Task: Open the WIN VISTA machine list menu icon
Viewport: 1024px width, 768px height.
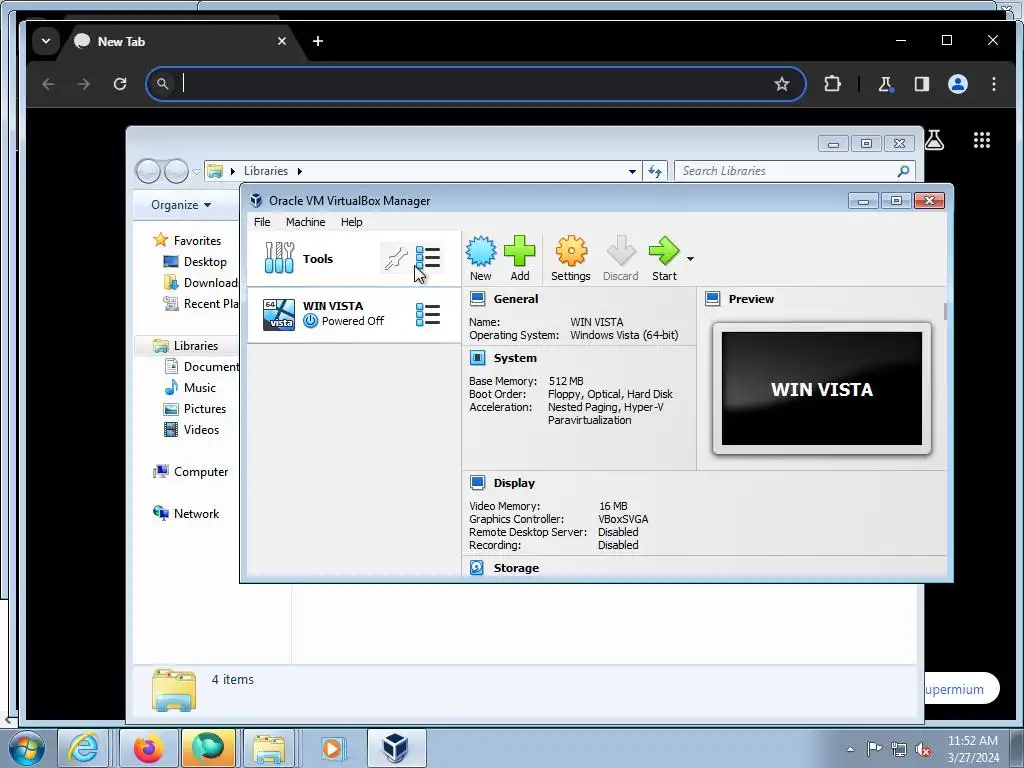Action: [428, 314]
